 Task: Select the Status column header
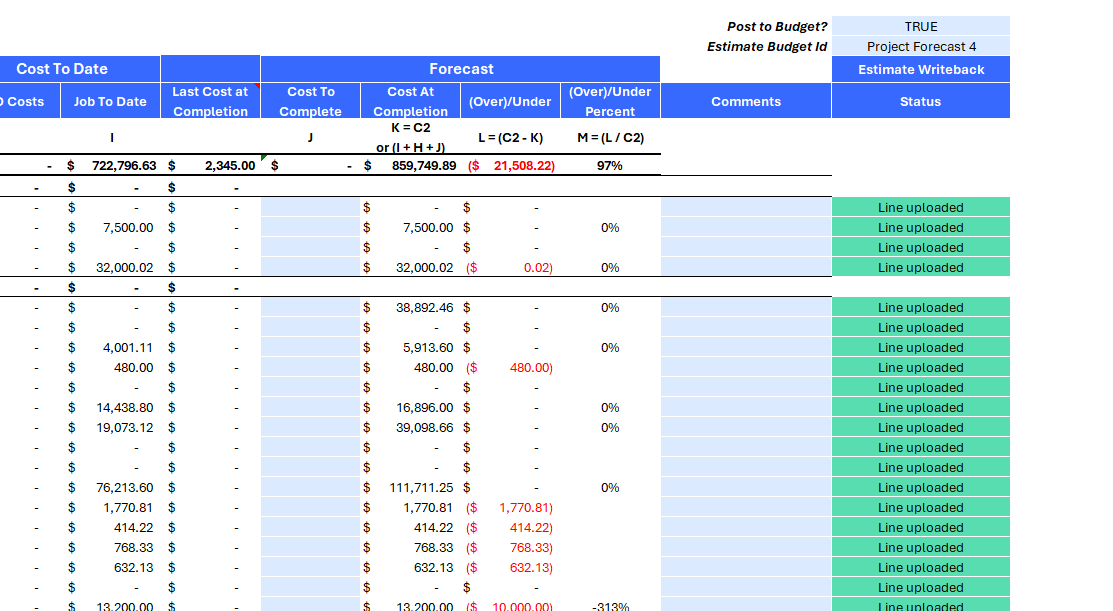pyautogui.click(x=920, y=101)
